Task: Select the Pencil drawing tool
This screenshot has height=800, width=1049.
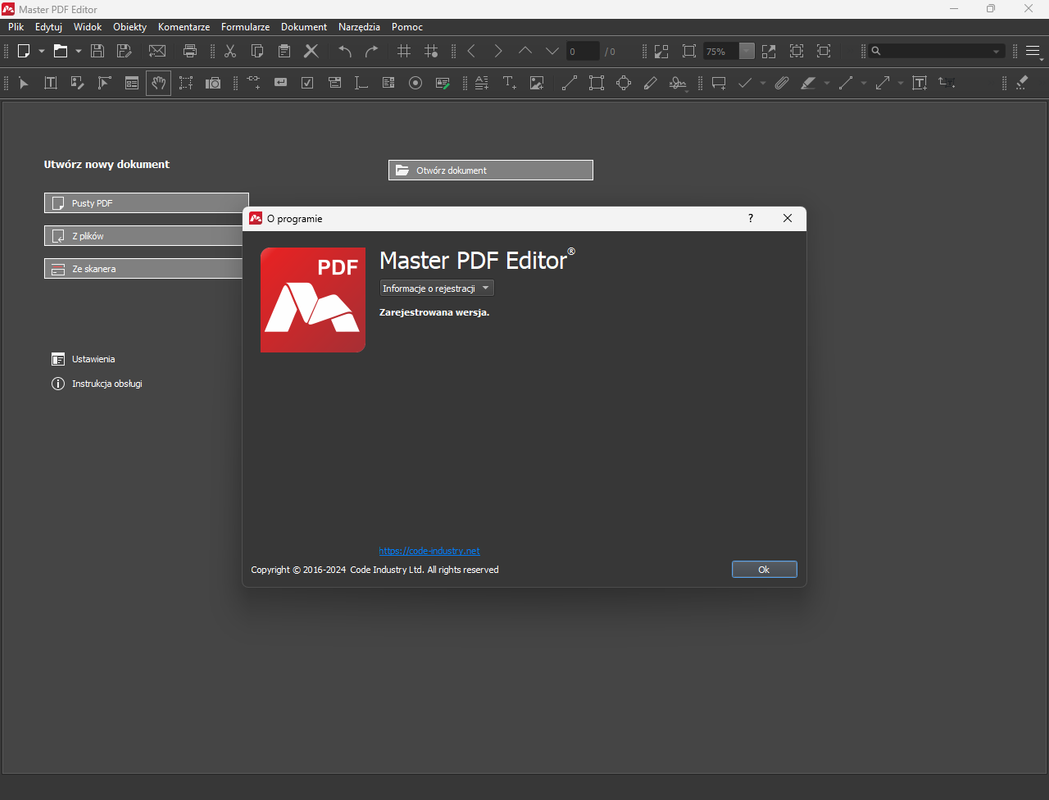Action: 650,83
